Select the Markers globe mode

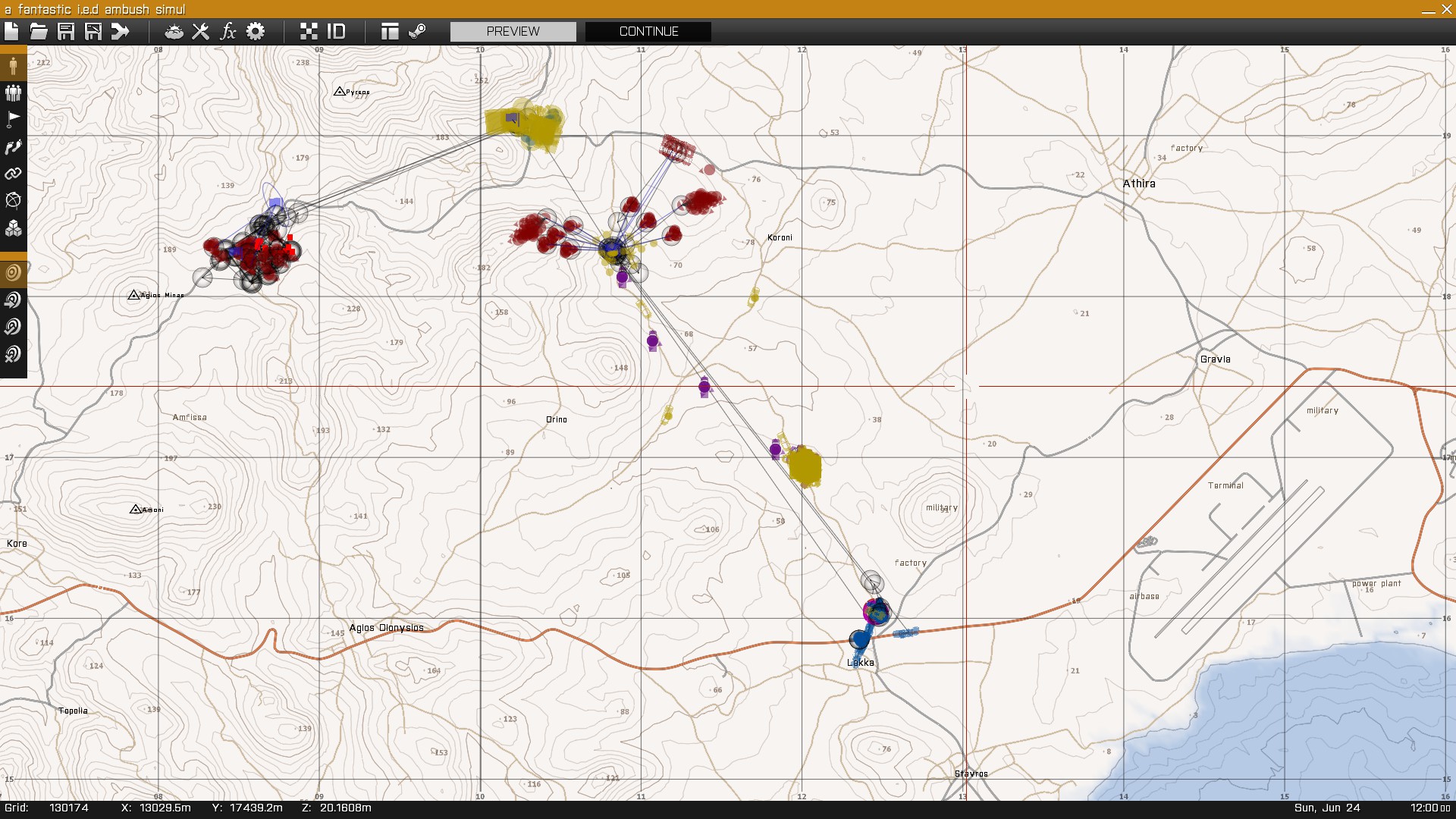[x=13, y=201]
